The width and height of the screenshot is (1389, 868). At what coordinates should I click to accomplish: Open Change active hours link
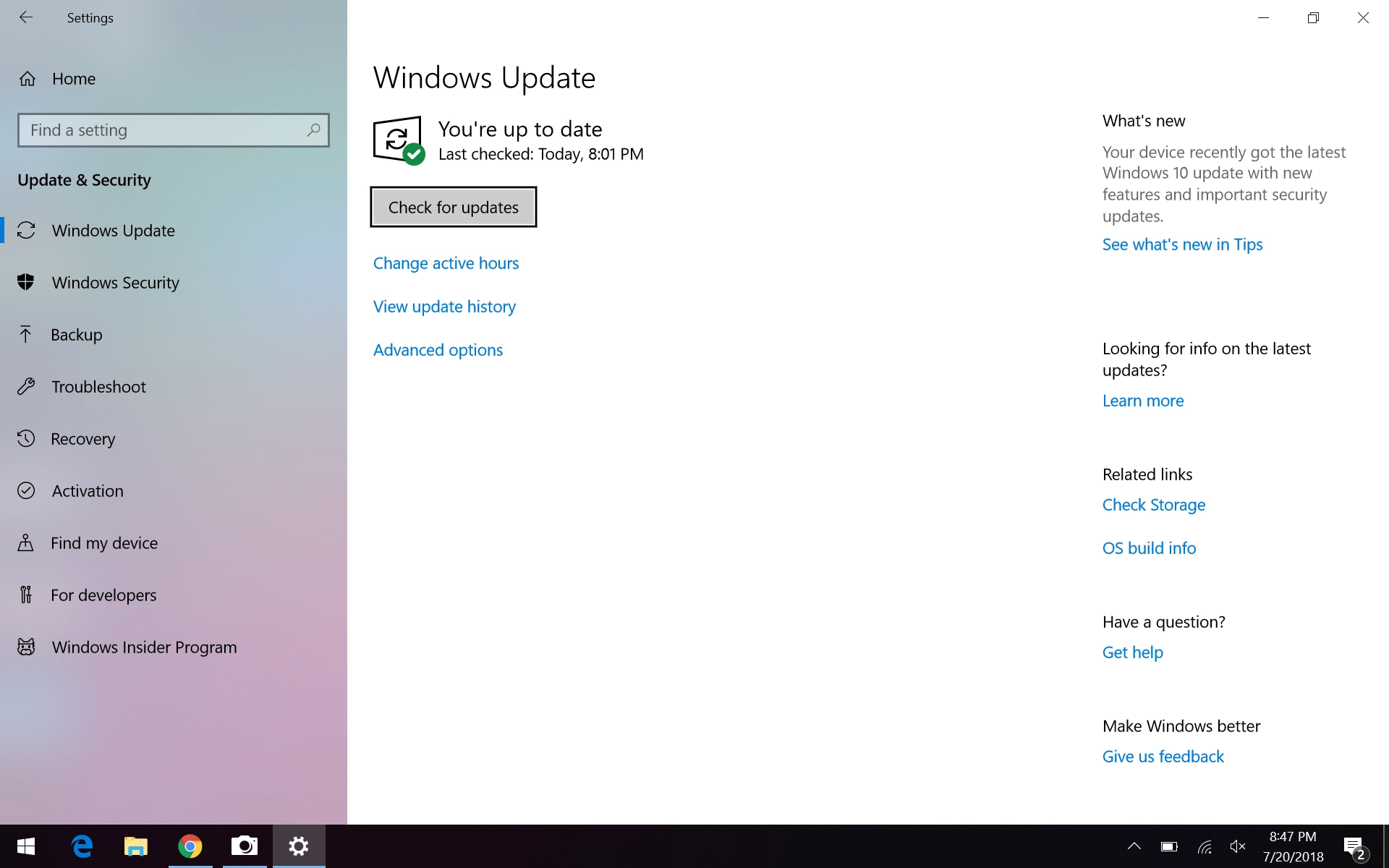(x=446, y=263)
